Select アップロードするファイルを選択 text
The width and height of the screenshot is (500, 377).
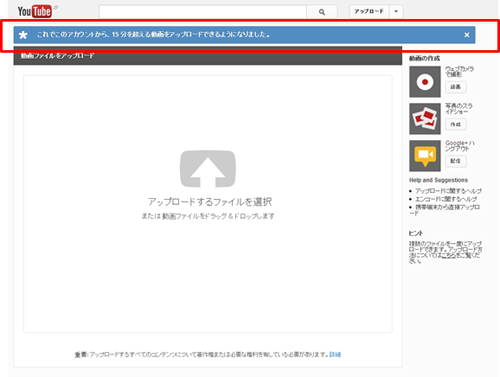(x=210, y=202)
